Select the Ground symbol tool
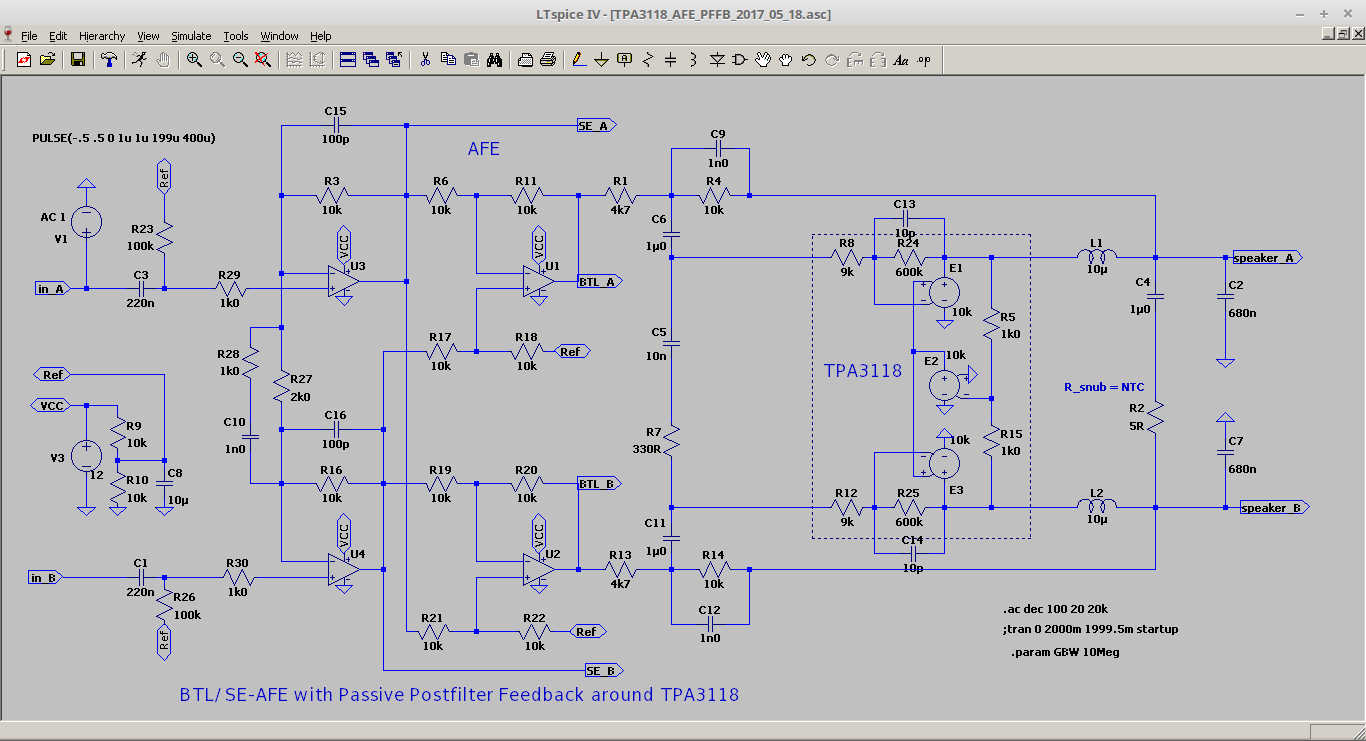The image size is (1366, 741). pos(602,60)
